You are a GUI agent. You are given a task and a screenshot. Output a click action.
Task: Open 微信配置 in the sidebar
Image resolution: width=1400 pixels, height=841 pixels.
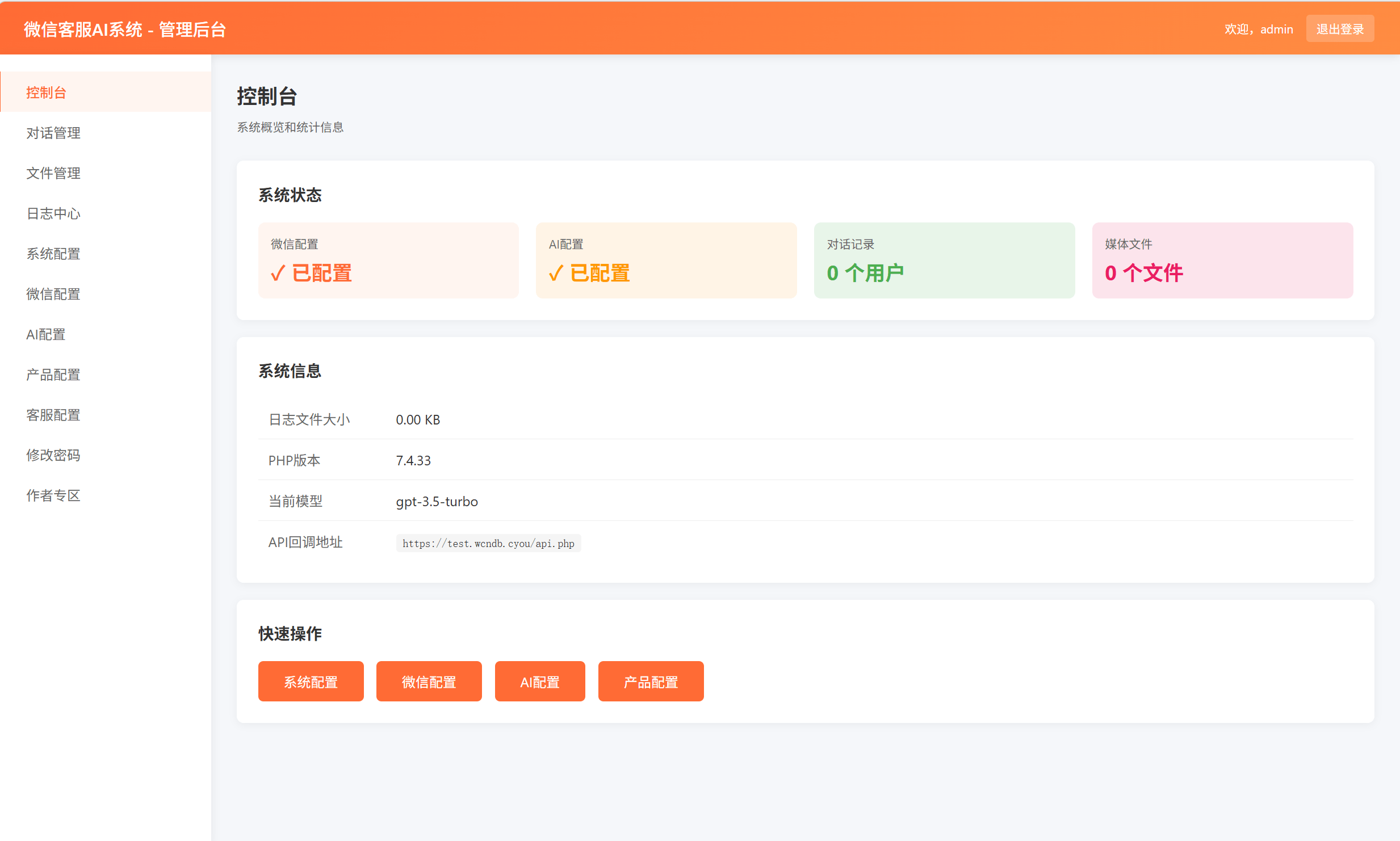pyautogui.click(x=53, y=293)
